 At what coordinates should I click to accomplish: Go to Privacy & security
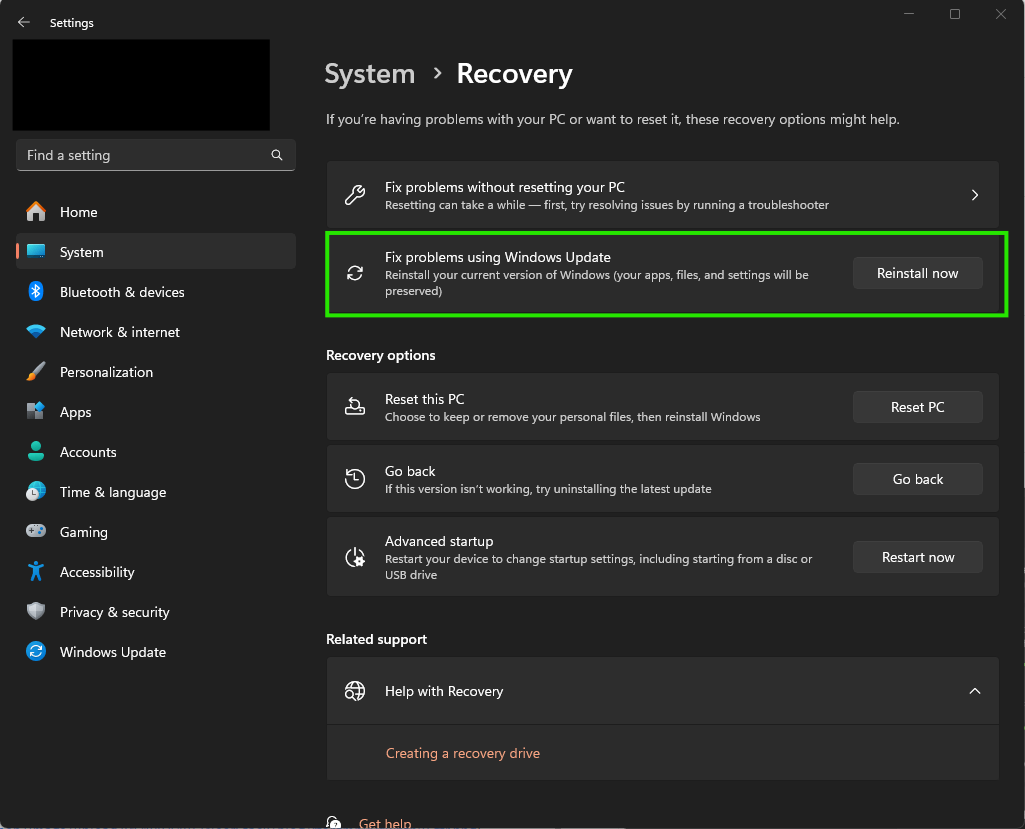[156, 611]
